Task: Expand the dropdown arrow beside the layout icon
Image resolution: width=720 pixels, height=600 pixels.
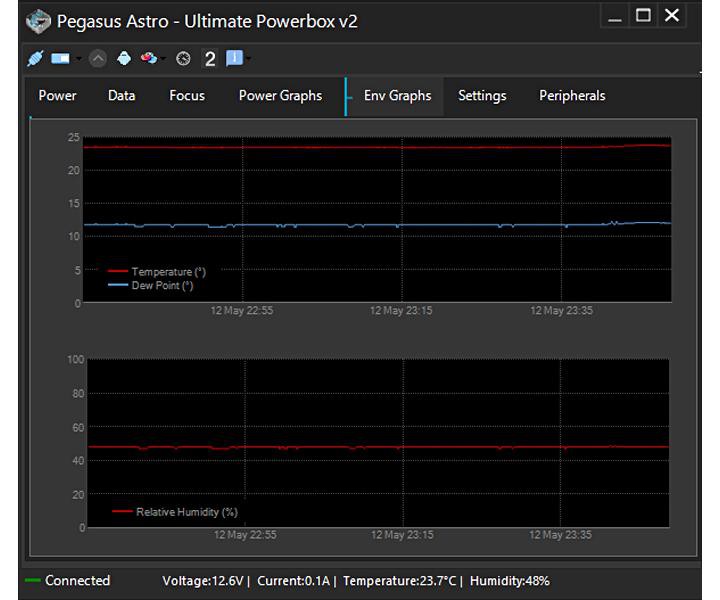Action: (x=78, y=59)
